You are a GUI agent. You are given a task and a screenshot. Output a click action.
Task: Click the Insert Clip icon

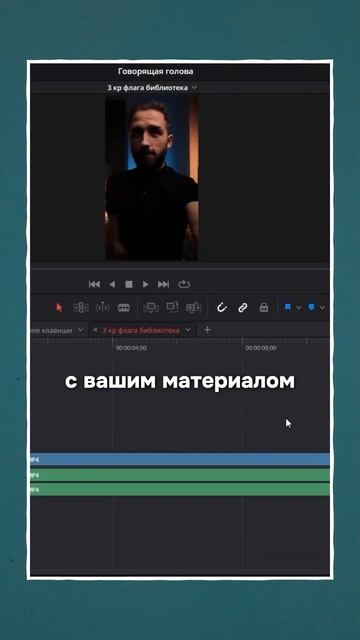pyautogui.click(x=151, y=307)
